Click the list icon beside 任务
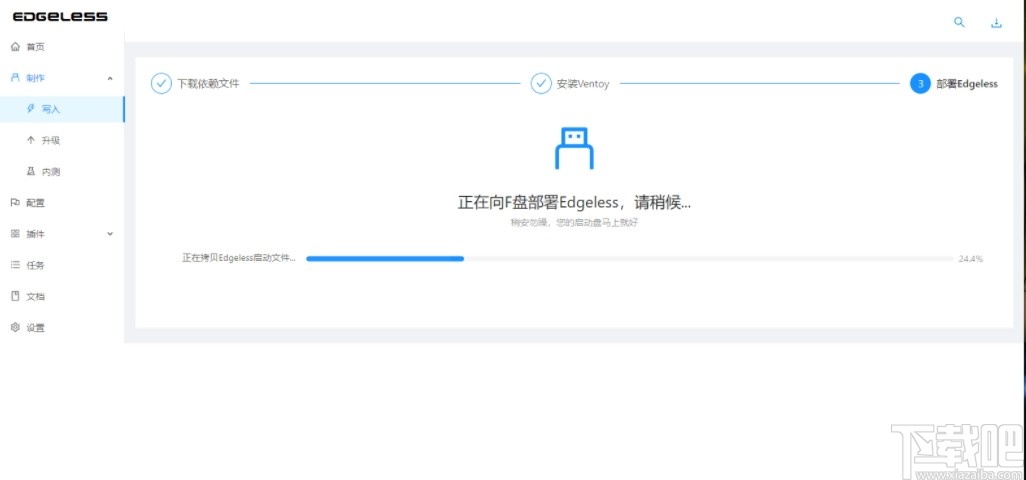This screenshot has height=480, width=1026. tap(16, 265)
